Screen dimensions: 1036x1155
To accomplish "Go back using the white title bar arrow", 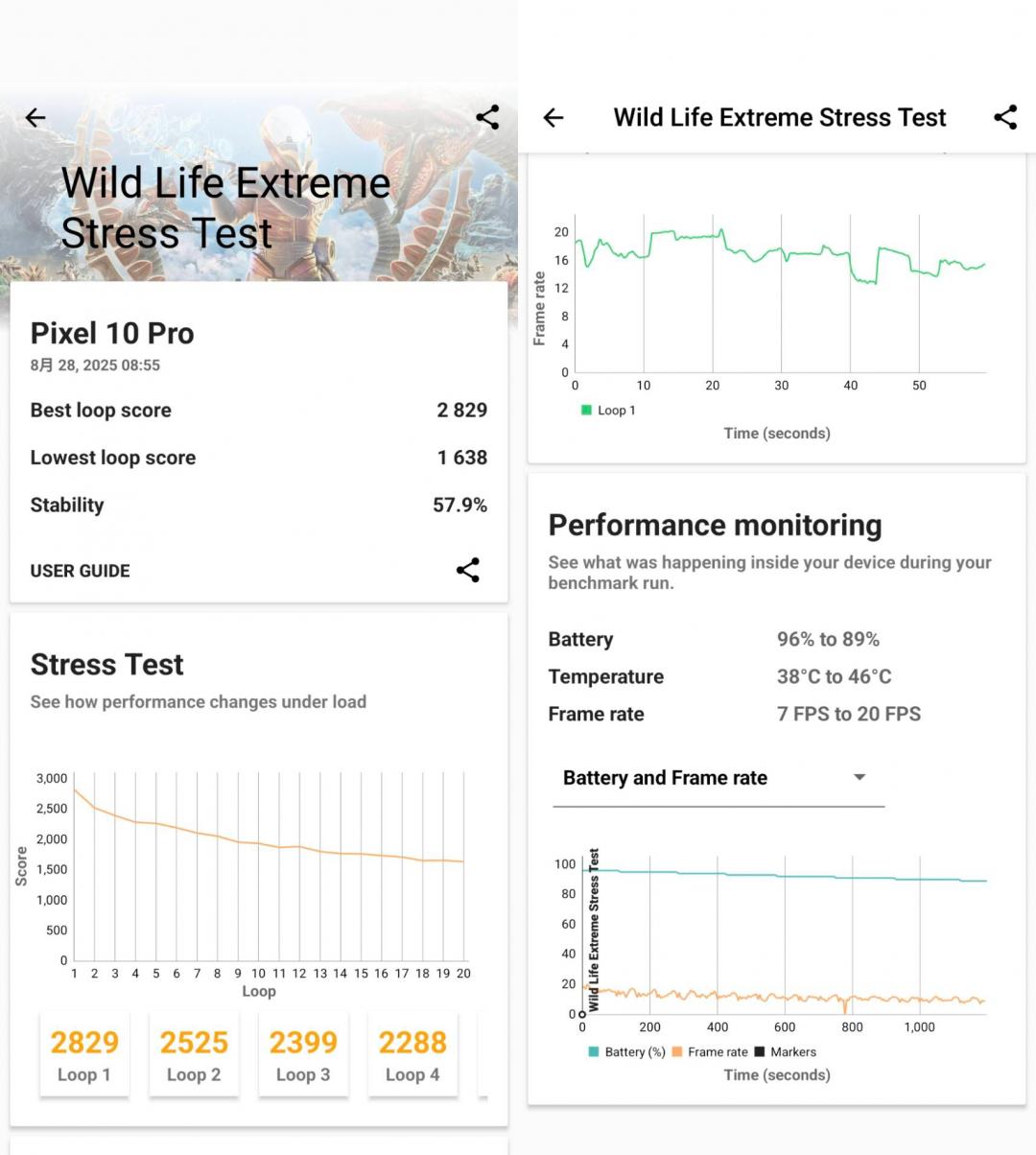I will point(553,118).
